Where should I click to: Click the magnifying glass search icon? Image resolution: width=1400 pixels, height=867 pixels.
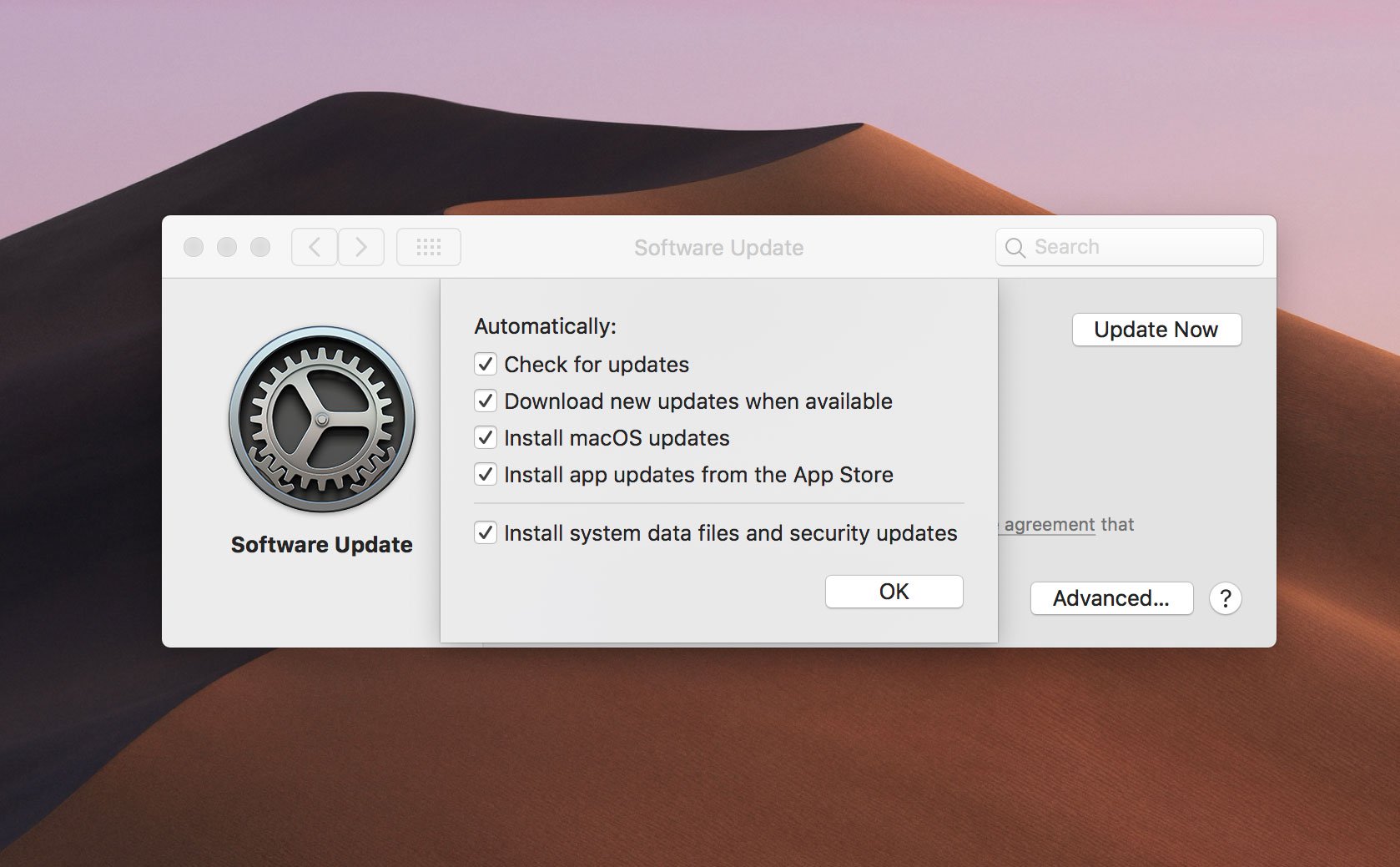(1015, 248)
